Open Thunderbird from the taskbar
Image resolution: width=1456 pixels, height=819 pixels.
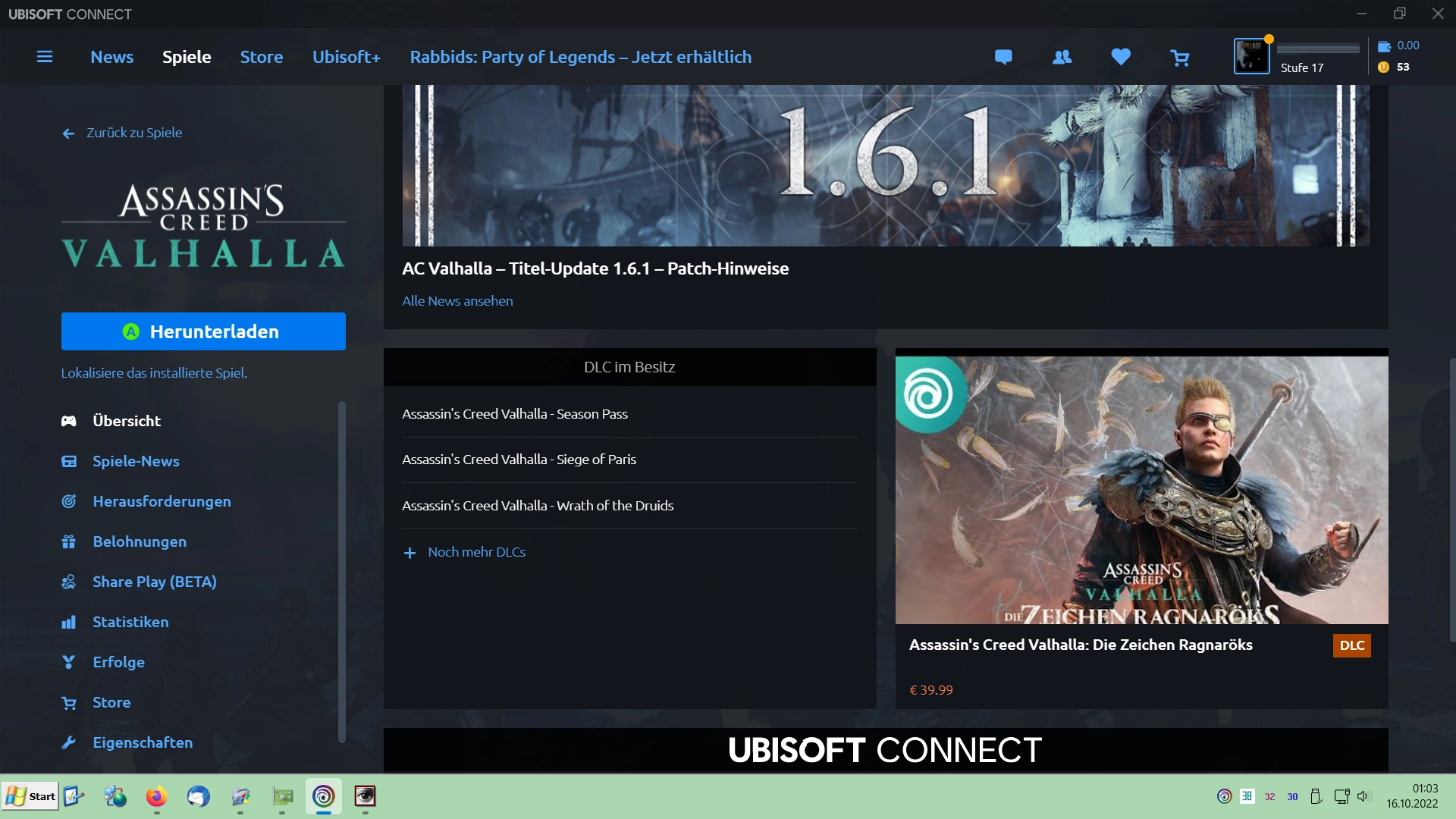(198, 796)
